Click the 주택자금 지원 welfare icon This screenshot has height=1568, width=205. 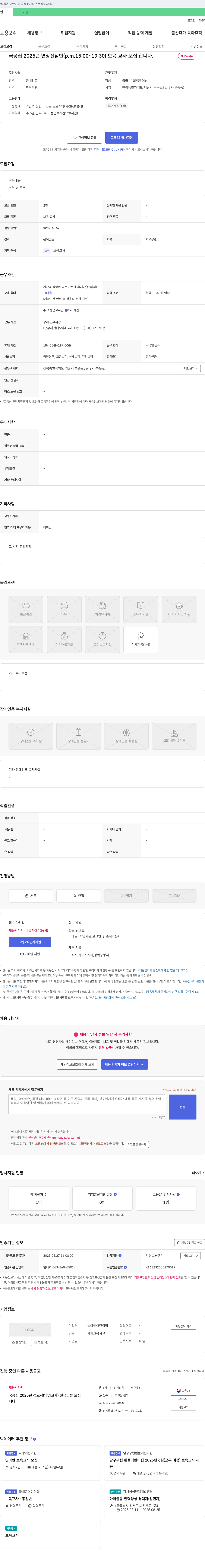(x=26, y=639)
